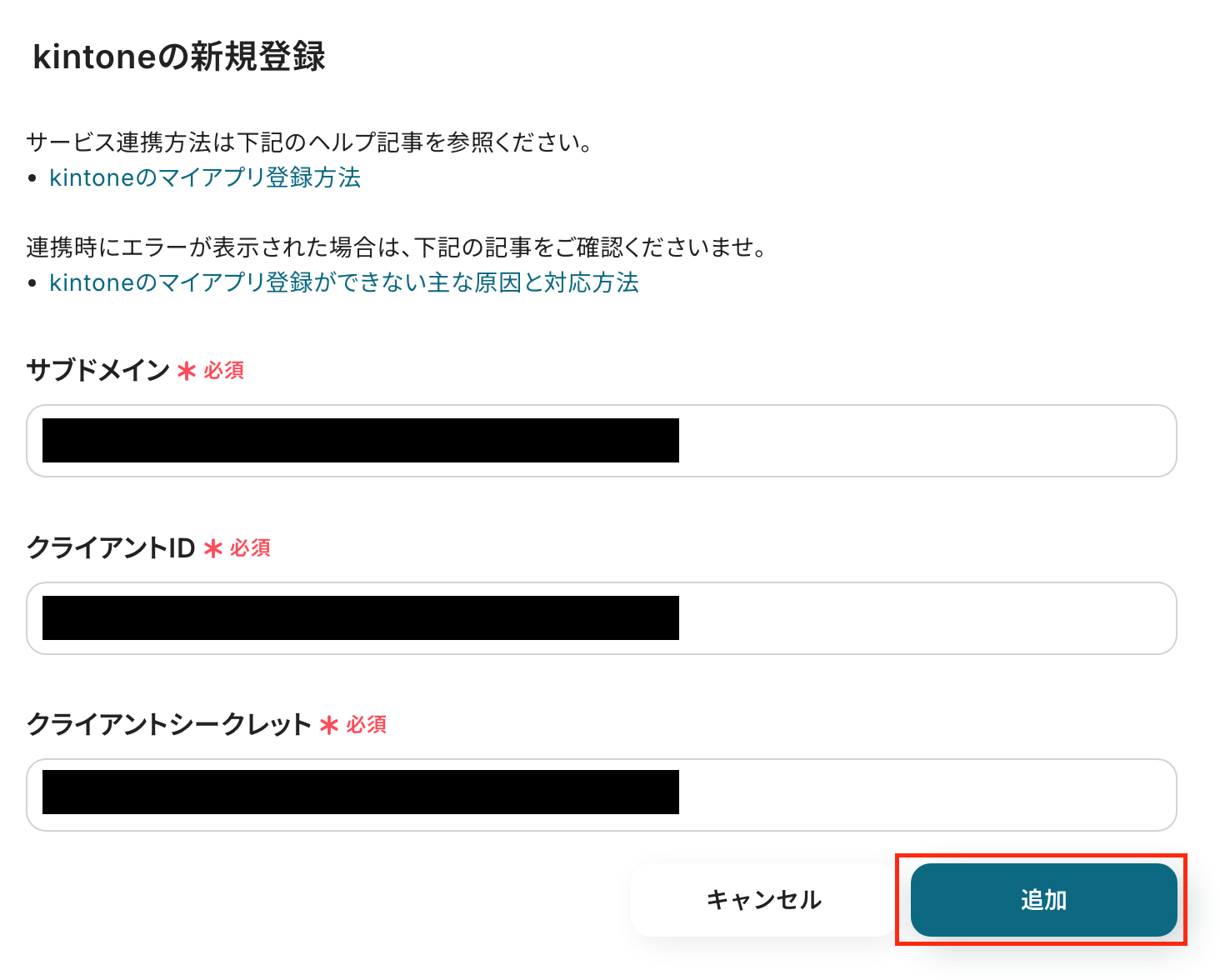This screenshot has width=1220, height=980.
Task: Click the 追加 button to add the kintone connection
Action: point(1043,900)
